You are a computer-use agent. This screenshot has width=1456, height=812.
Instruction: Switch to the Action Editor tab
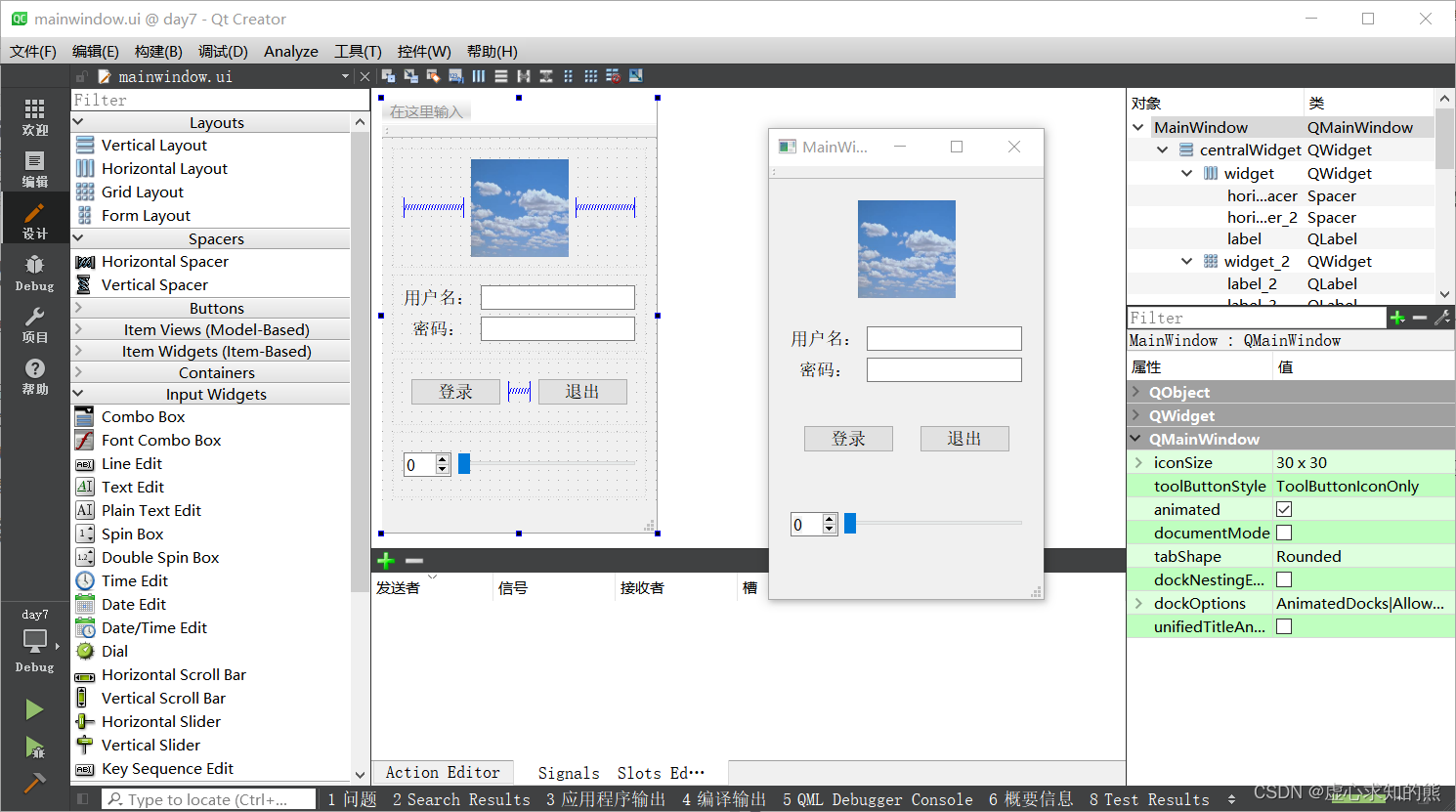443,772
